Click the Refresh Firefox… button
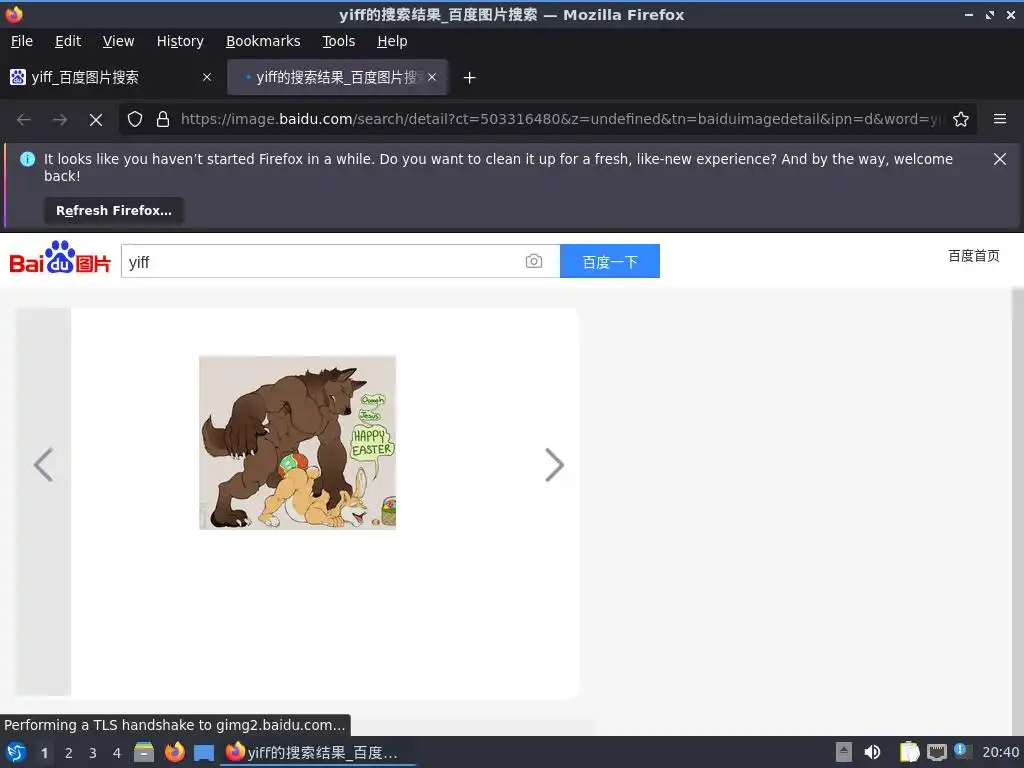Image resolution: width=1024 pixels, height=768 pixels. pos(114,210)
